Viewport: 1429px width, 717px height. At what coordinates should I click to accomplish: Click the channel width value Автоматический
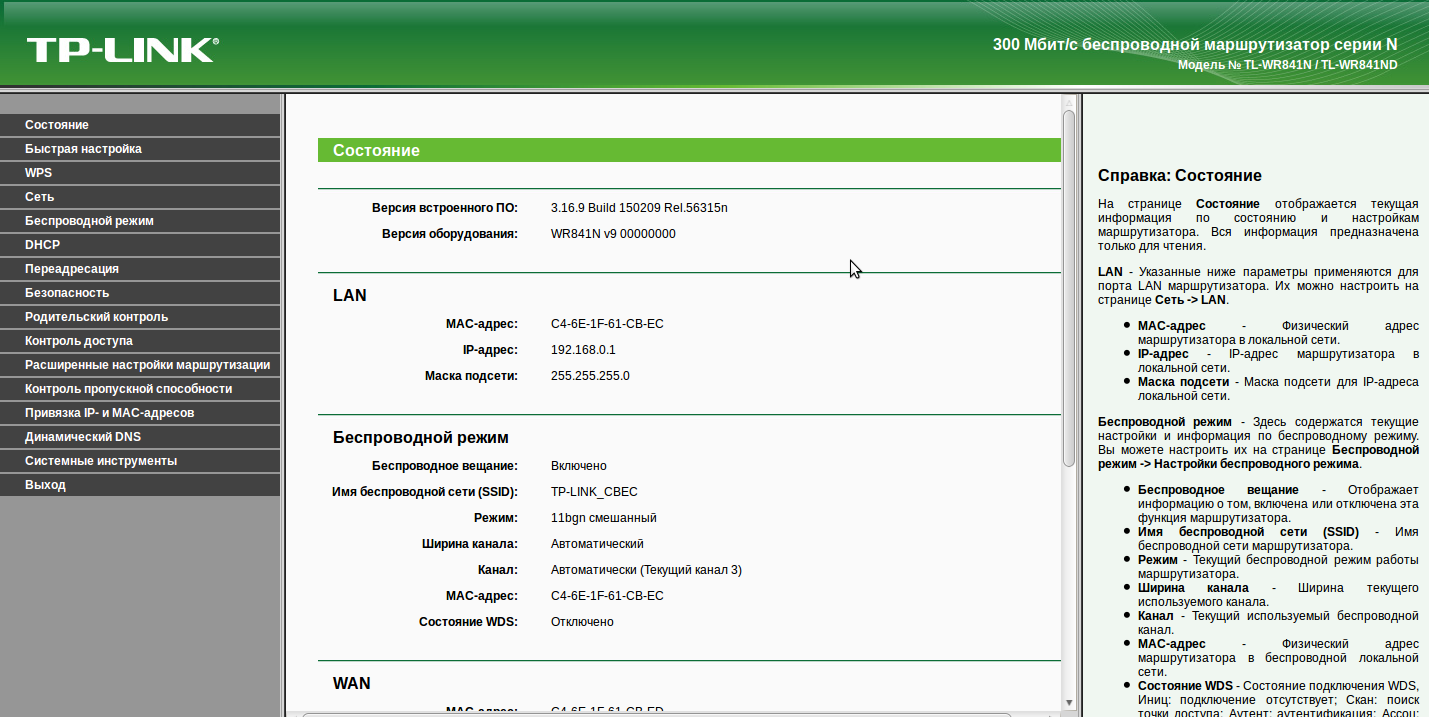(x=597, y=544)
